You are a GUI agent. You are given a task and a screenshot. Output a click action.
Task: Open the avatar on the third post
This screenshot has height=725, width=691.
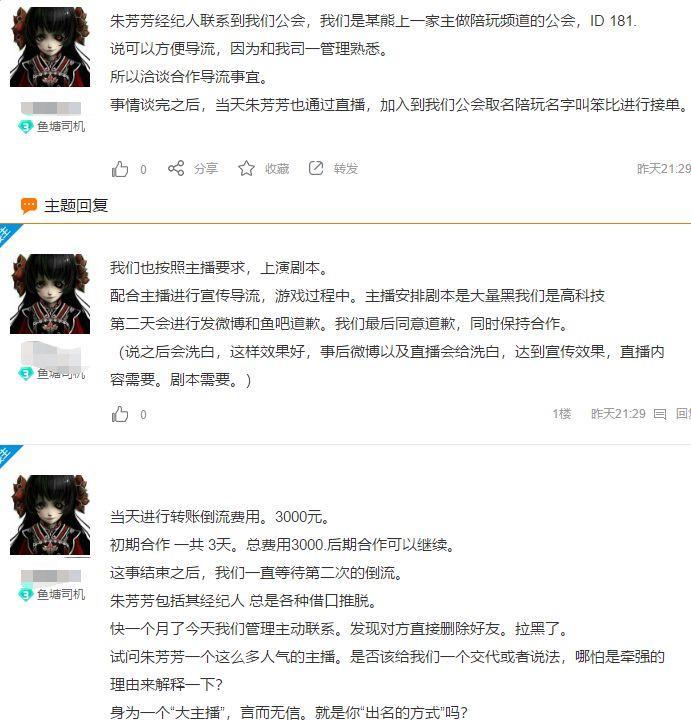tap(50, 515)
